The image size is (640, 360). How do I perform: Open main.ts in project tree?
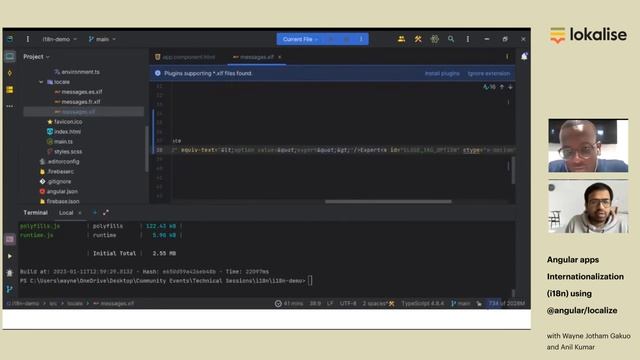coord(60,142)
